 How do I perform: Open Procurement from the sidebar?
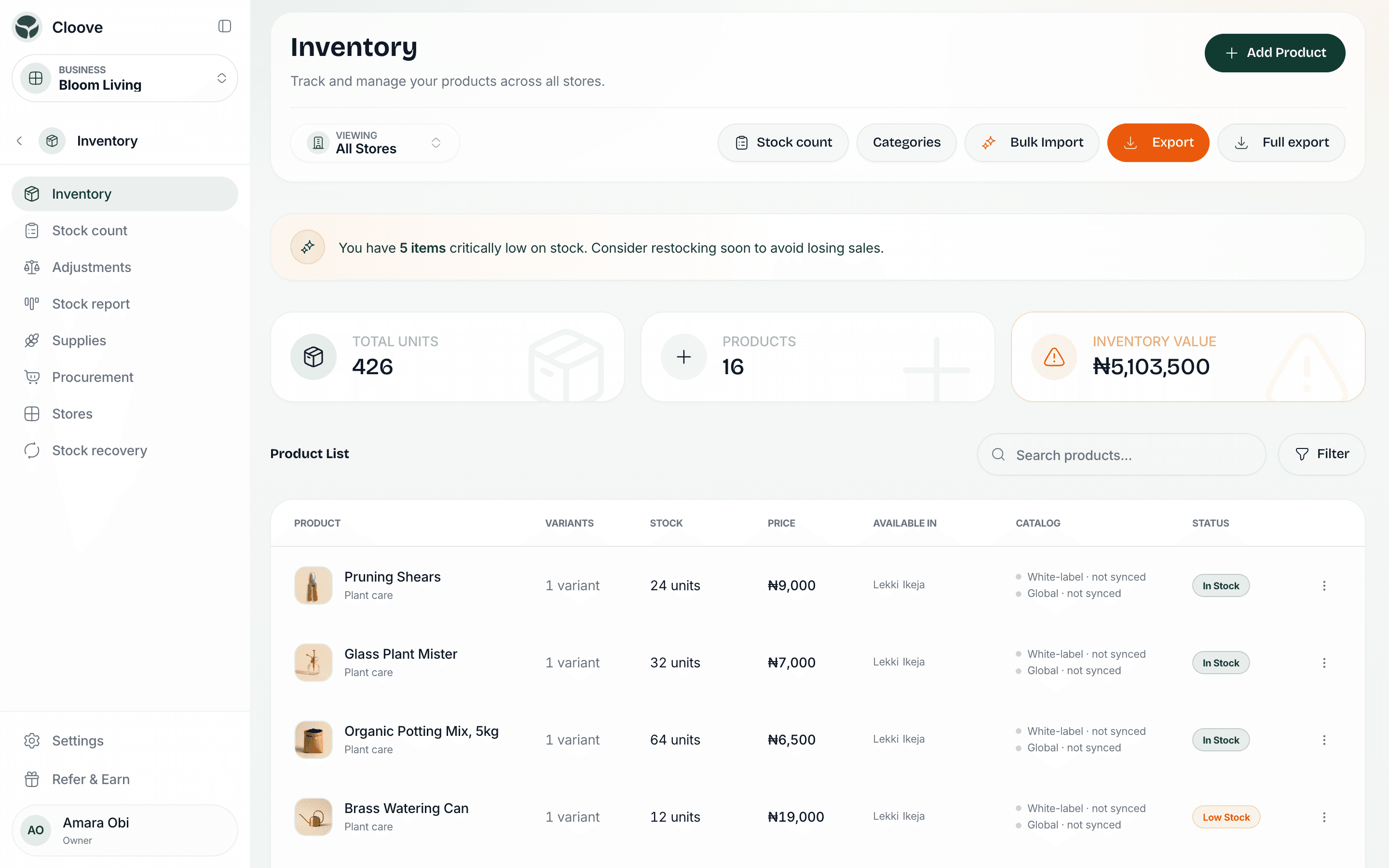124,377
